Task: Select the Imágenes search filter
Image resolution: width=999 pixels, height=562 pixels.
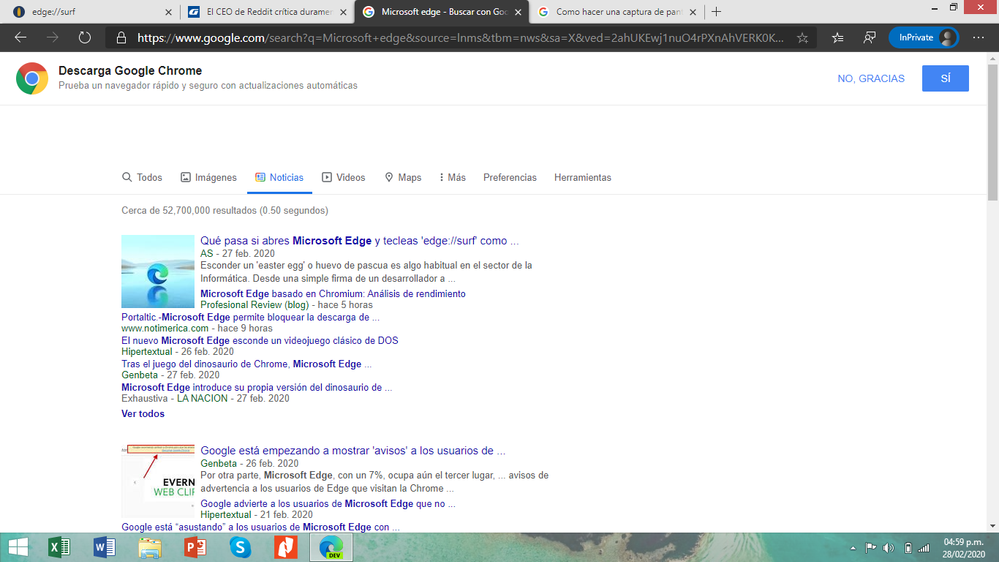Action: click(x=208, y=177)
